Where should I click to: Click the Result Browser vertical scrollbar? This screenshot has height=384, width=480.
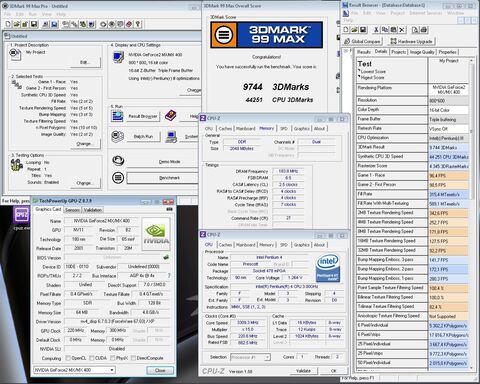point(471,213)
